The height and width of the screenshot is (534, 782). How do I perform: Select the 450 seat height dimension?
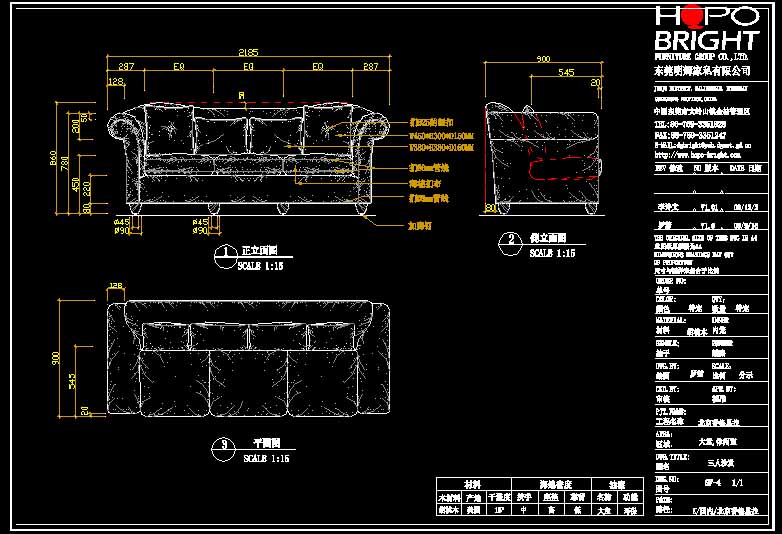click(76, 184)
